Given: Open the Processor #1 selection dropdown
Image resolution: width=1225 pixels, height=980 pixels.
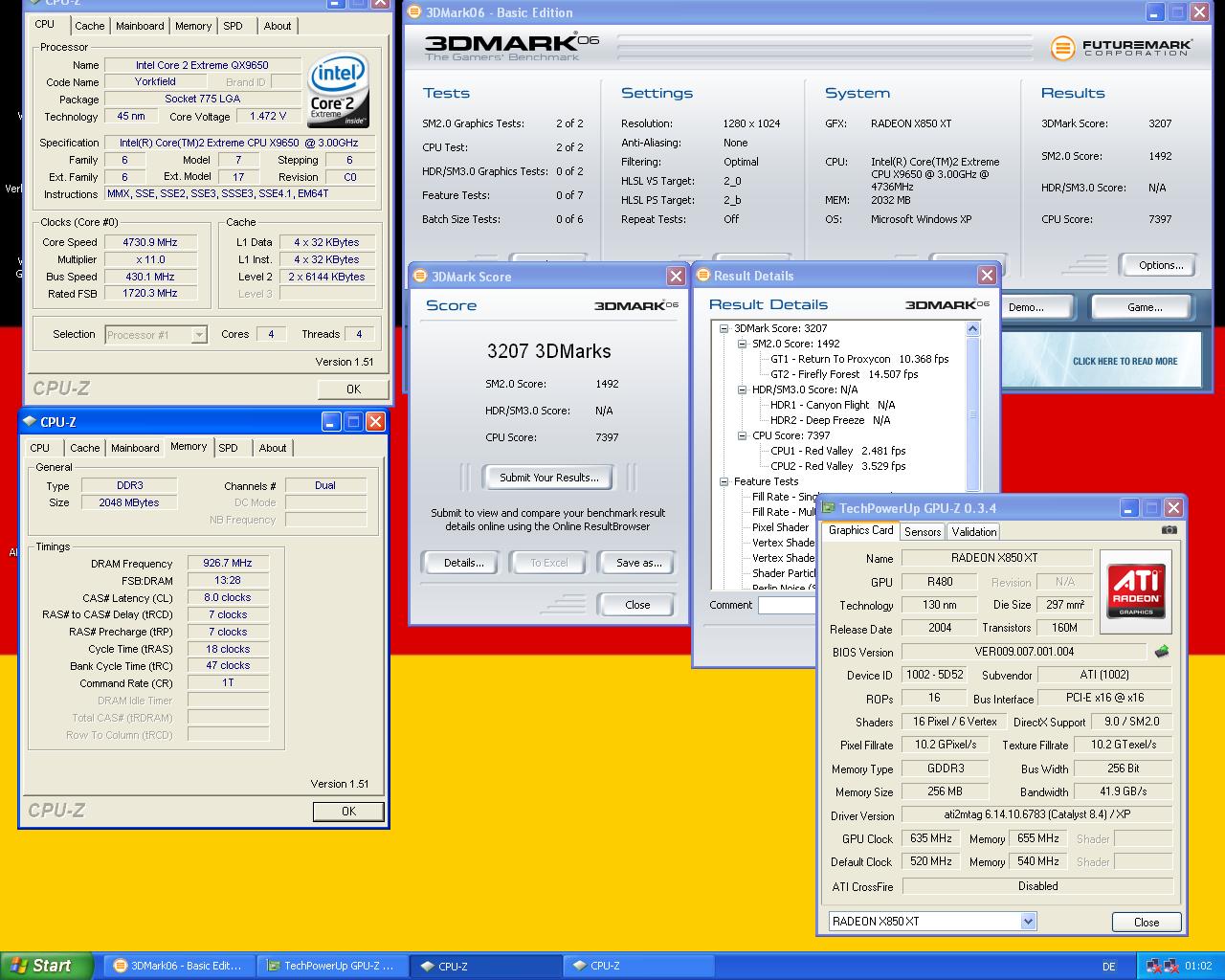Looking at the screenshot, I should click(x=199, y=335).
